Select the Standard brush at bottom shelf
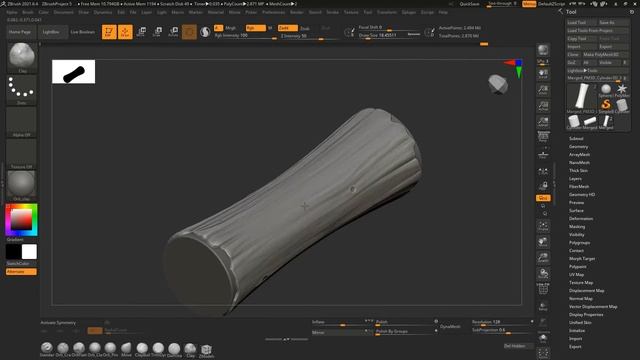 click(x=47, y=349)
